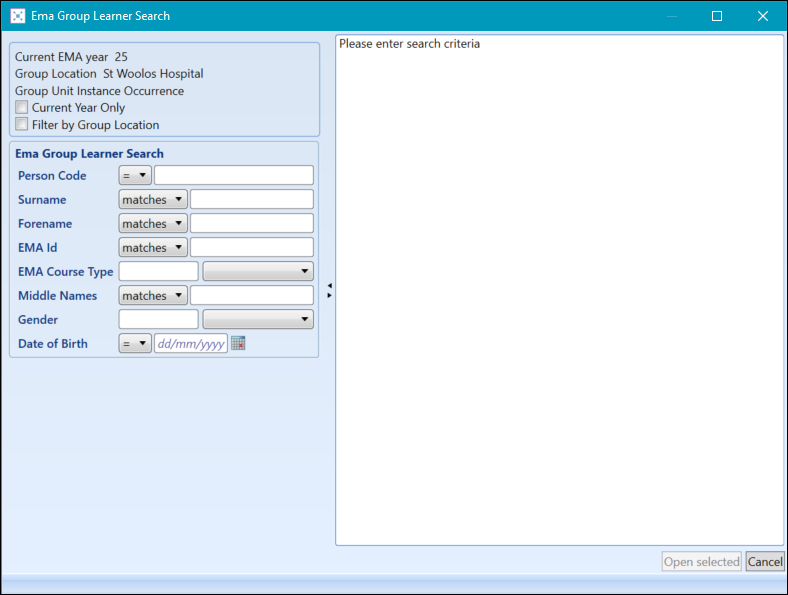Click the application icon in title bar
Screen dimensions: 788x595
pyautogui.click(x=18, y=16)
